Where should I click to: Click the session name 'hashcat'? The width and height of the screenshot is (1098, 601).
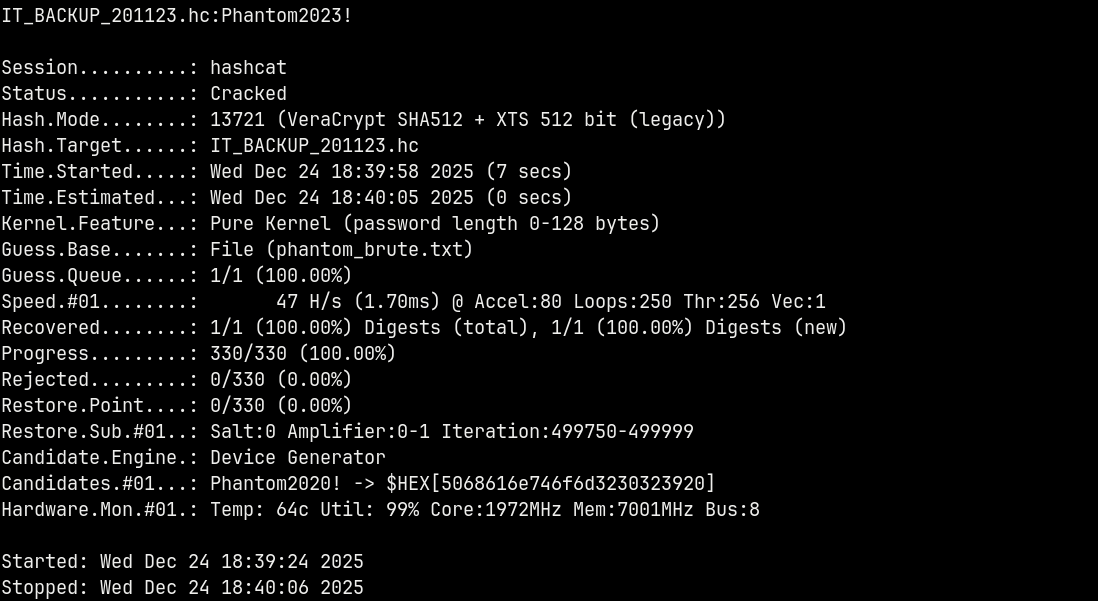248,68
